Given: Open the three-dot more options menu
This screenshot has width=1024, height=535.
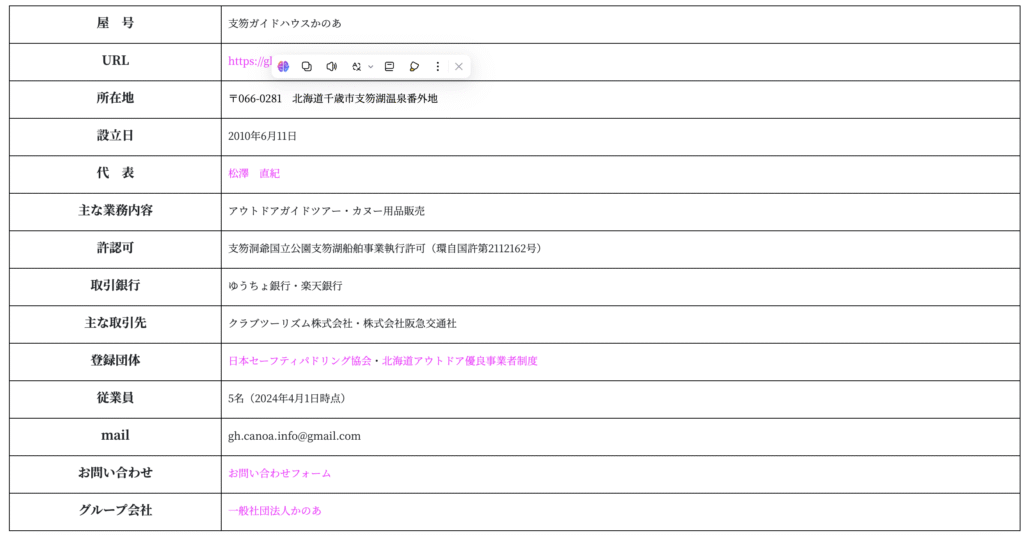Looking at the screenshot, I should tap(438, 67).
